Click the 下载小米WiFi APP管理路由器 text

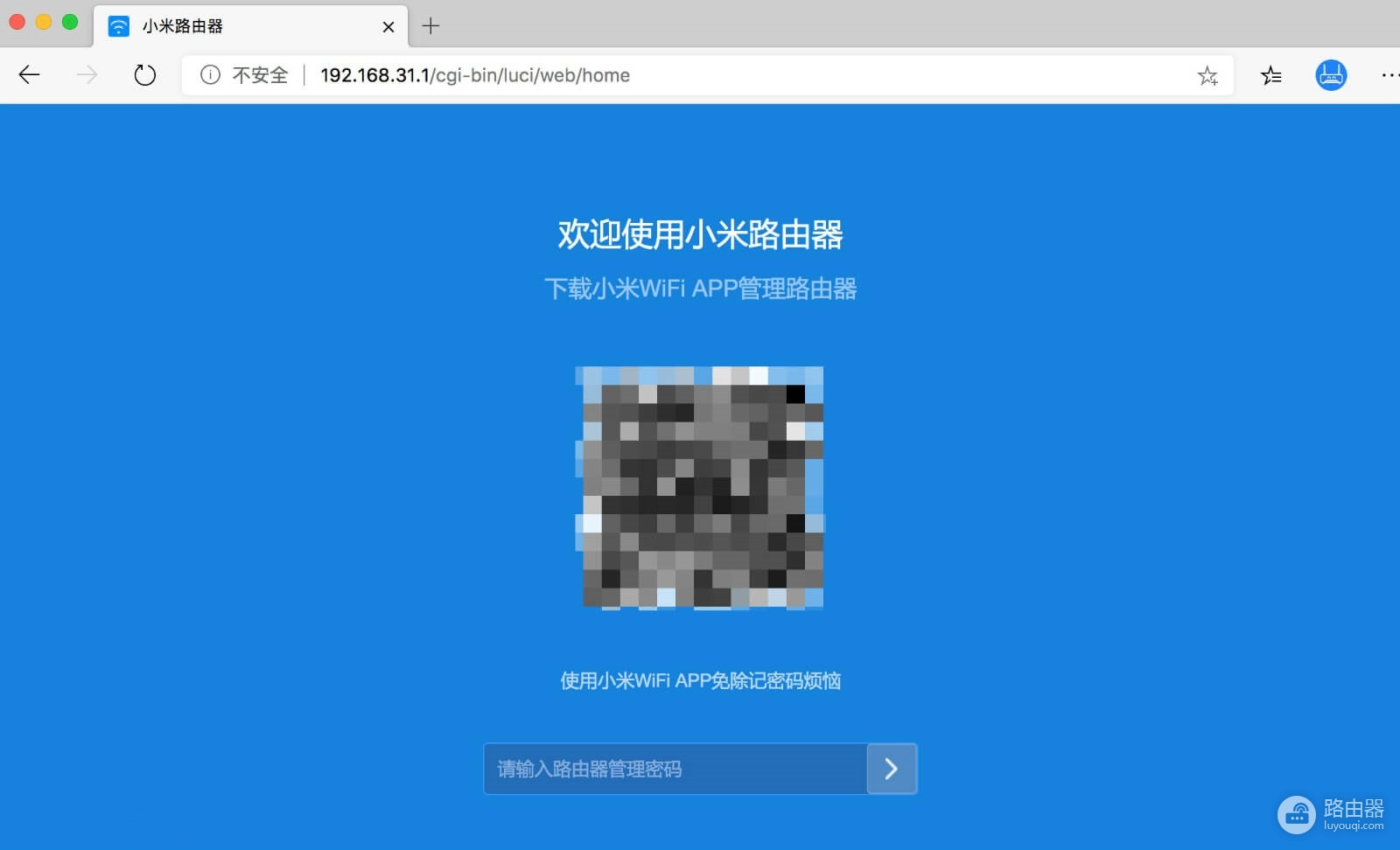(700, 289)
